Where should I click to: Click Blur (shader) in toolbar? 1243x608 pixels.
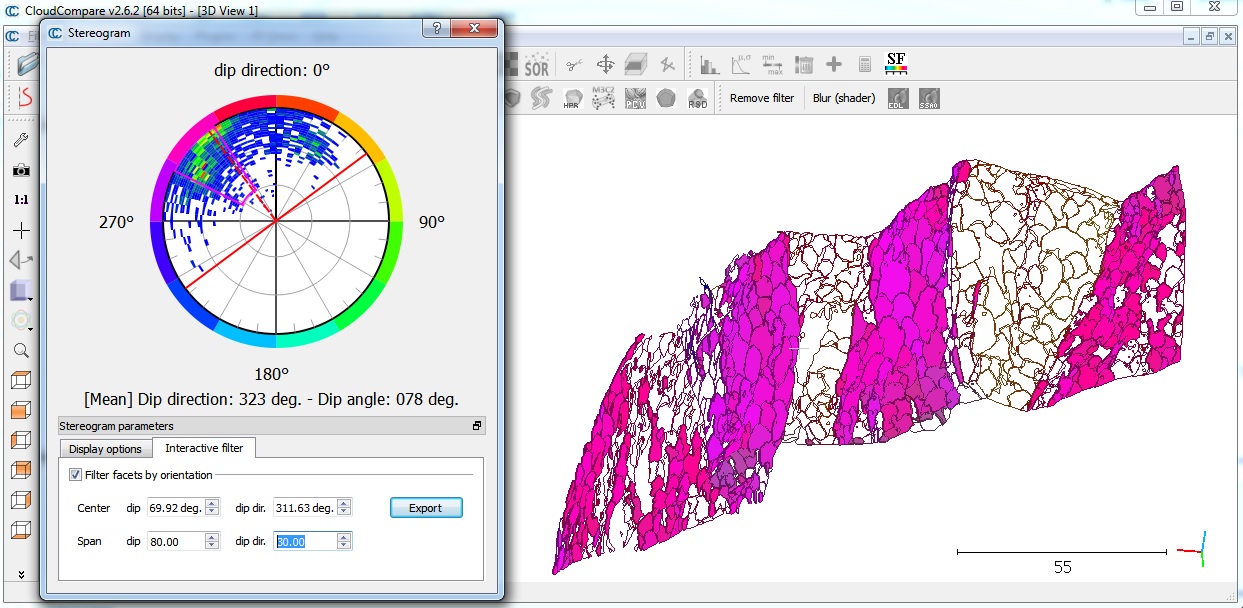[844, 98]
